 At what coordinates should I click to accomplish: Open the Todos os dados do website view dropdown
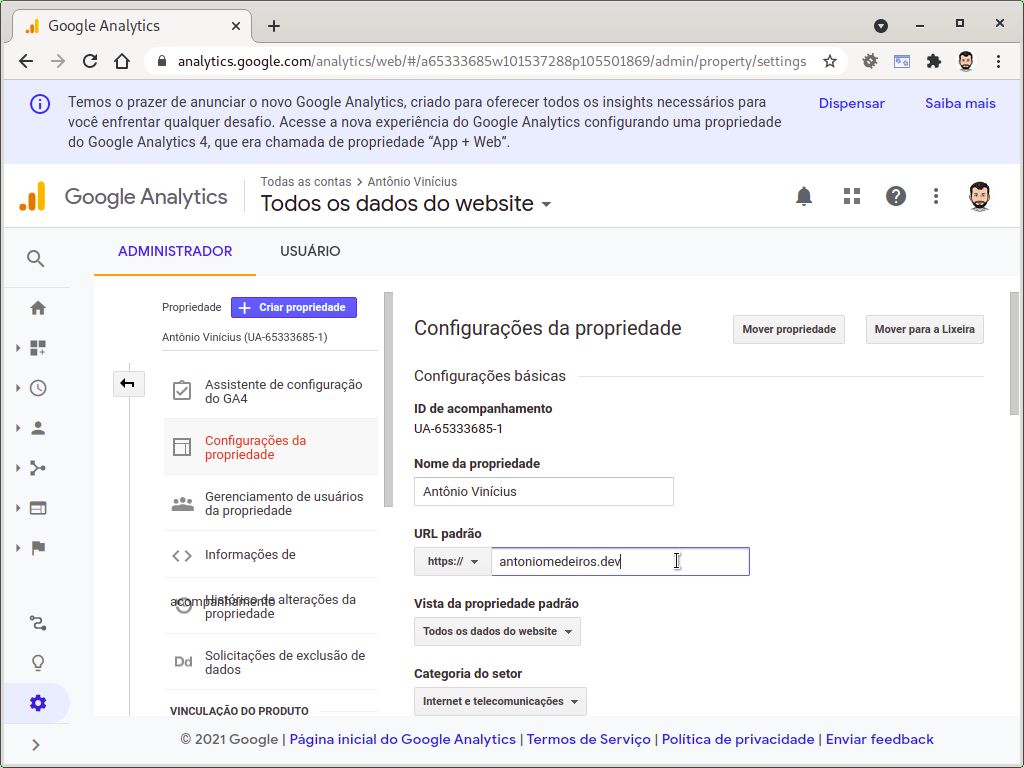497,632
